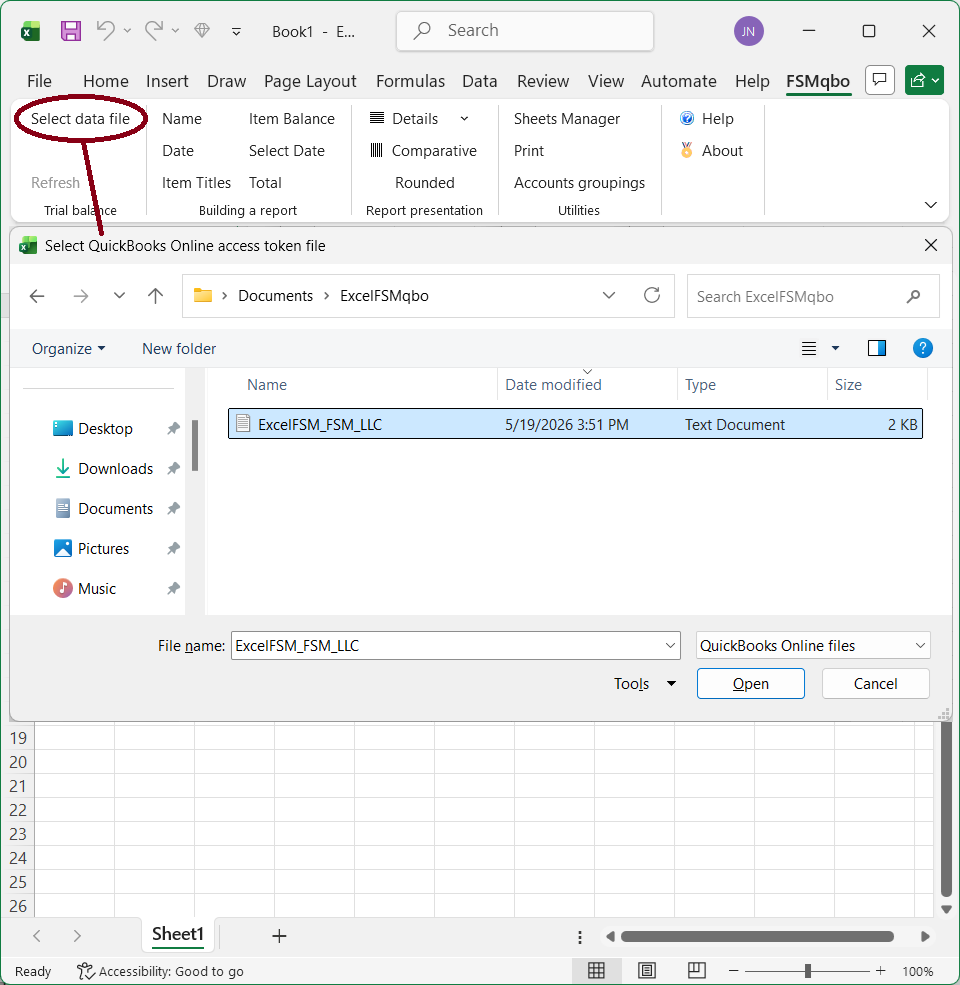Viewport: 960px width, 985px height.
Task: Open the Organize dropdown menu
Action: [x=68, y=349]
